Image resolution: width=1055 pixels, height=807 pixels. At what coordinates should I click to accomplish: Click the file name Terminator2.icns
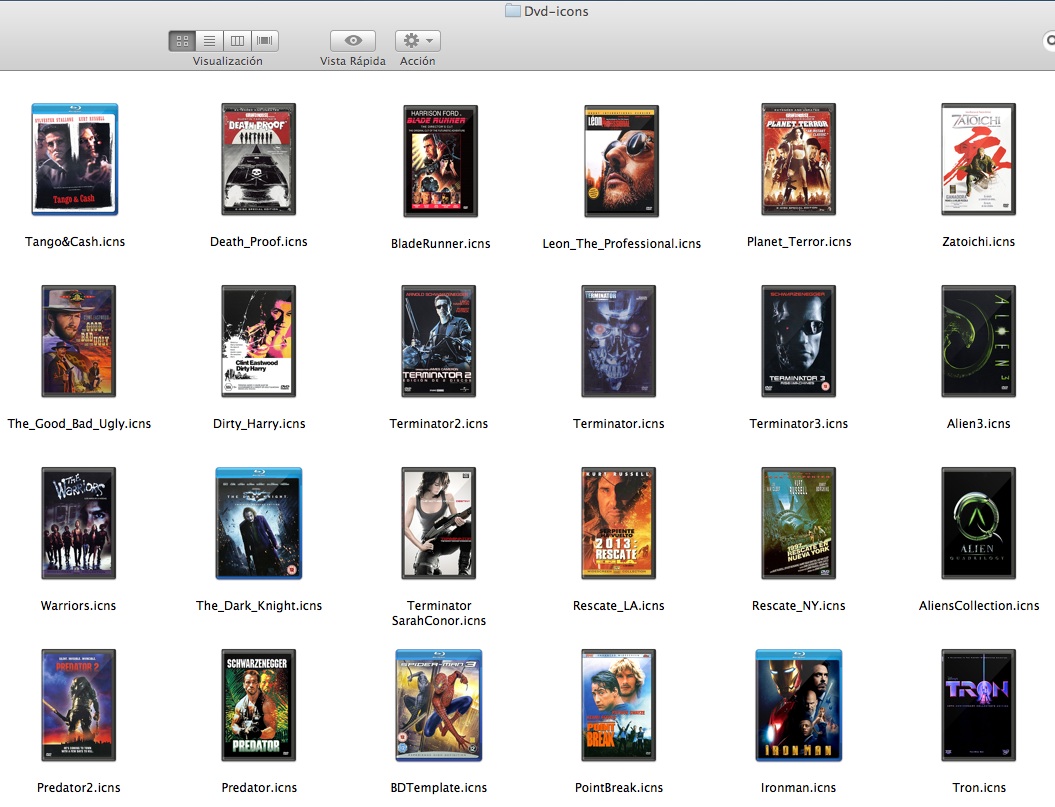coord(439,423)
